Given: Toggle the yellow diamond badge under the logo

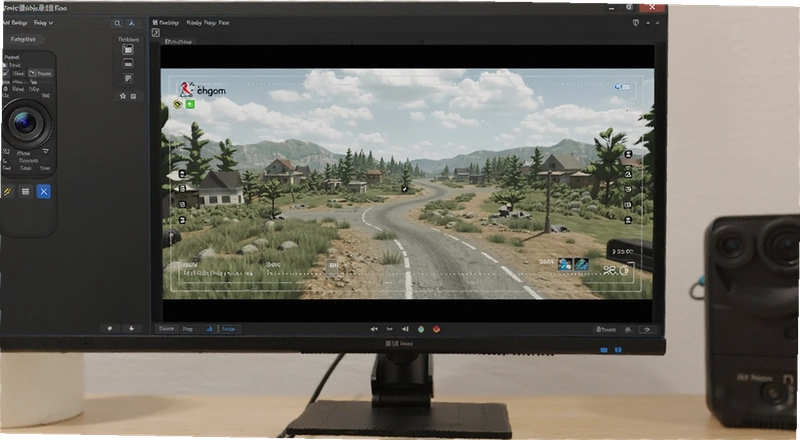Looking at the screenshot, I should click(x=178, y=104).
